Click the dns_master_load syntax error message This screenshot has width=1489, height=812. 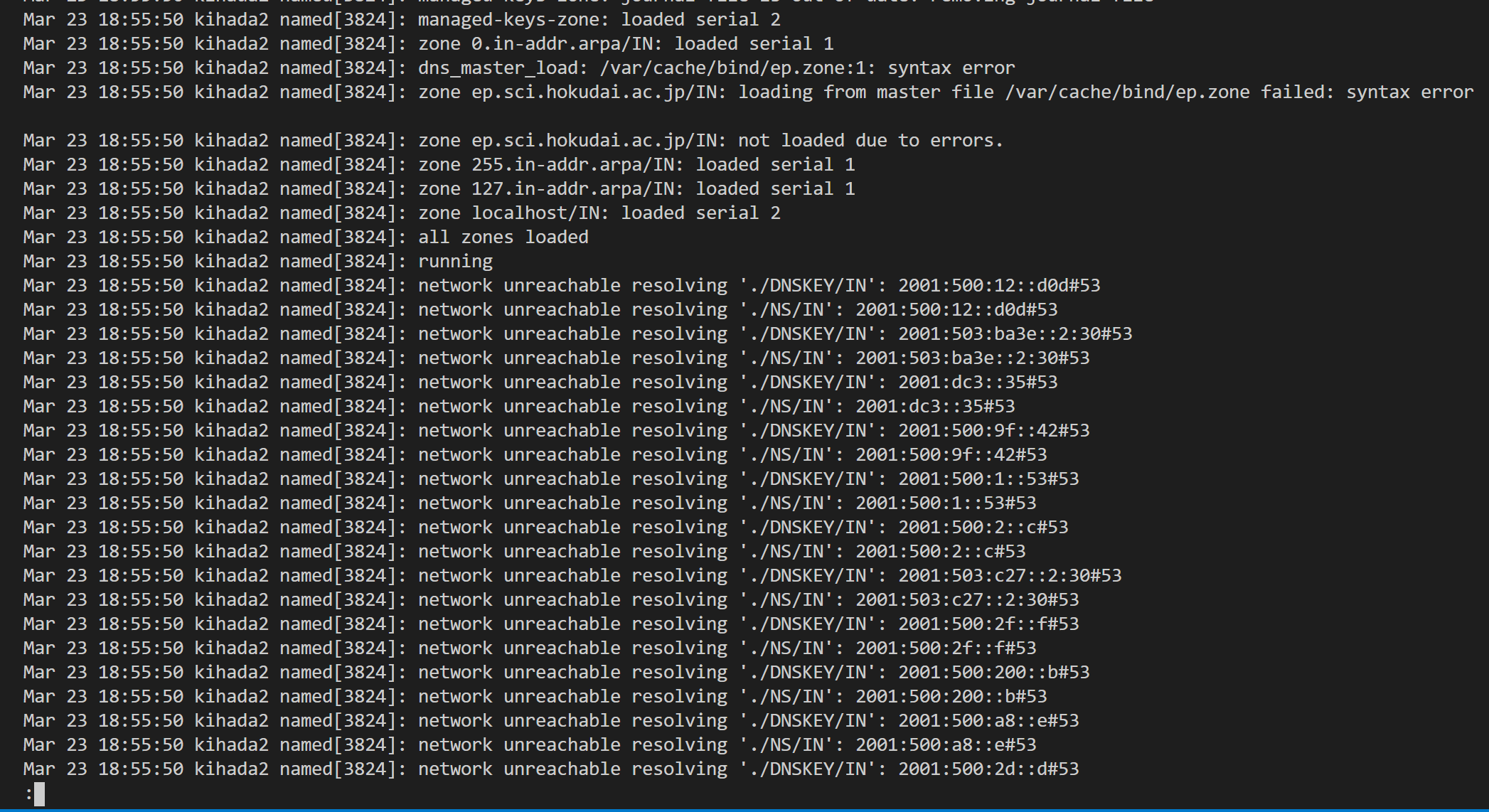point(717,68)
